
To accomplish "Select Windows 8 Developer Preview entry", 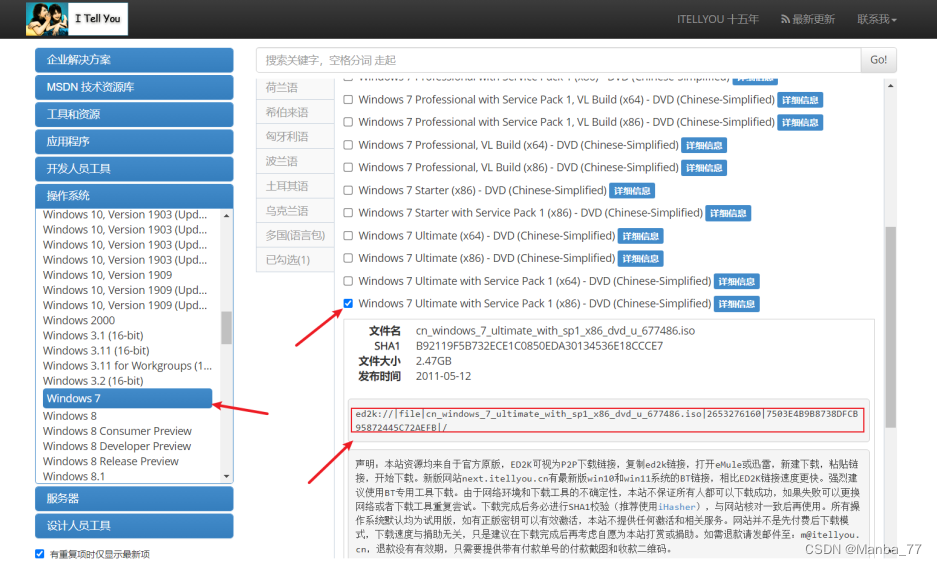I will [117, 446].
